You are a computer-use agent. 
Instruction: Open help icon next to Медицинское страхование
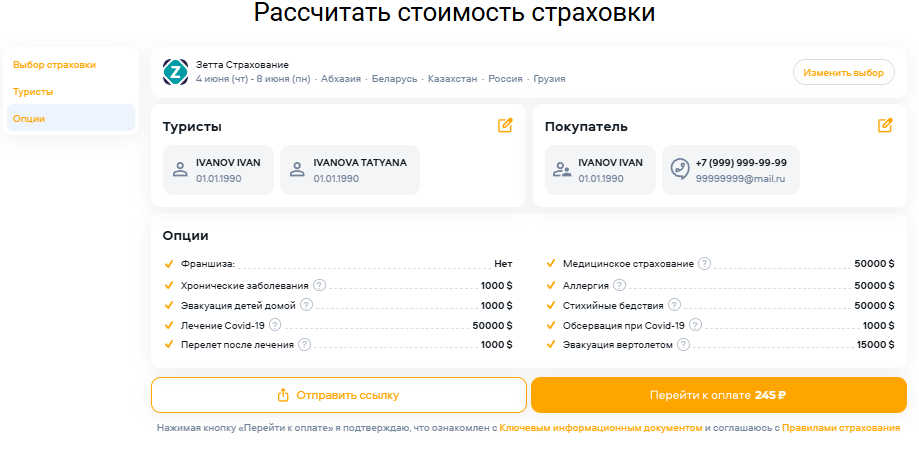[x=705, y=264]
